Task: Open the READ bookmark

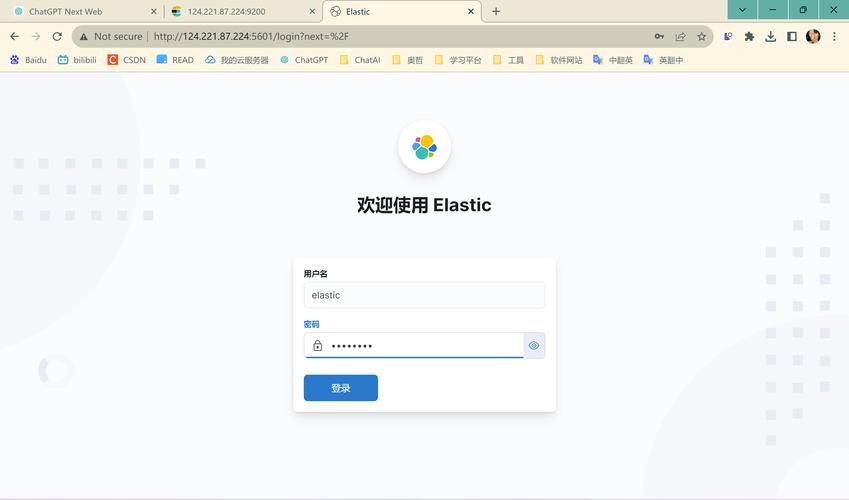Action: click(x=175, y=60)
